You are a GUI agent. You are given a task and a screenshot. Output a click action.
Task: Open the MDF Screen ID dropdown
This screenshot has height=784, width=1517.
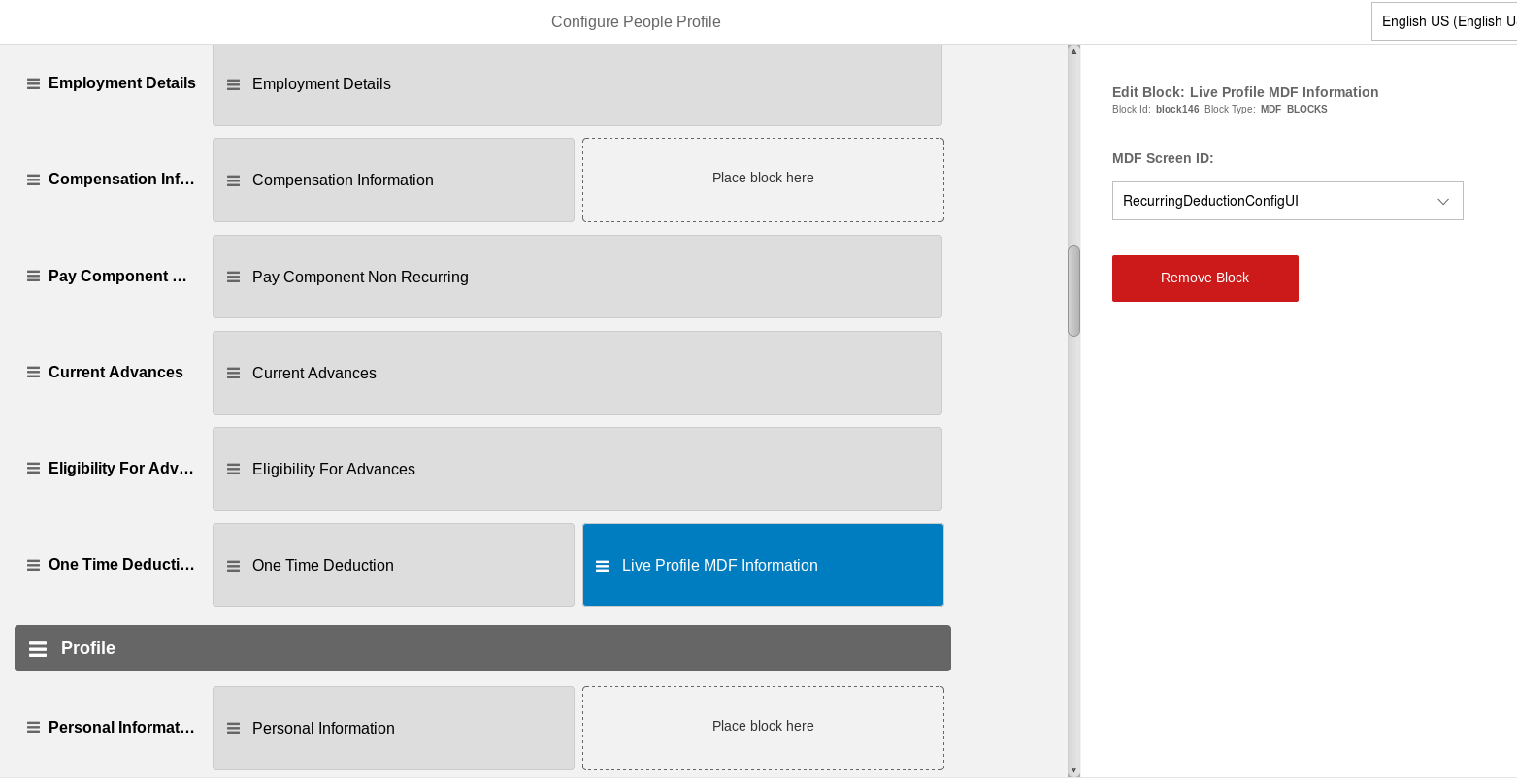tap(1287, 201)
